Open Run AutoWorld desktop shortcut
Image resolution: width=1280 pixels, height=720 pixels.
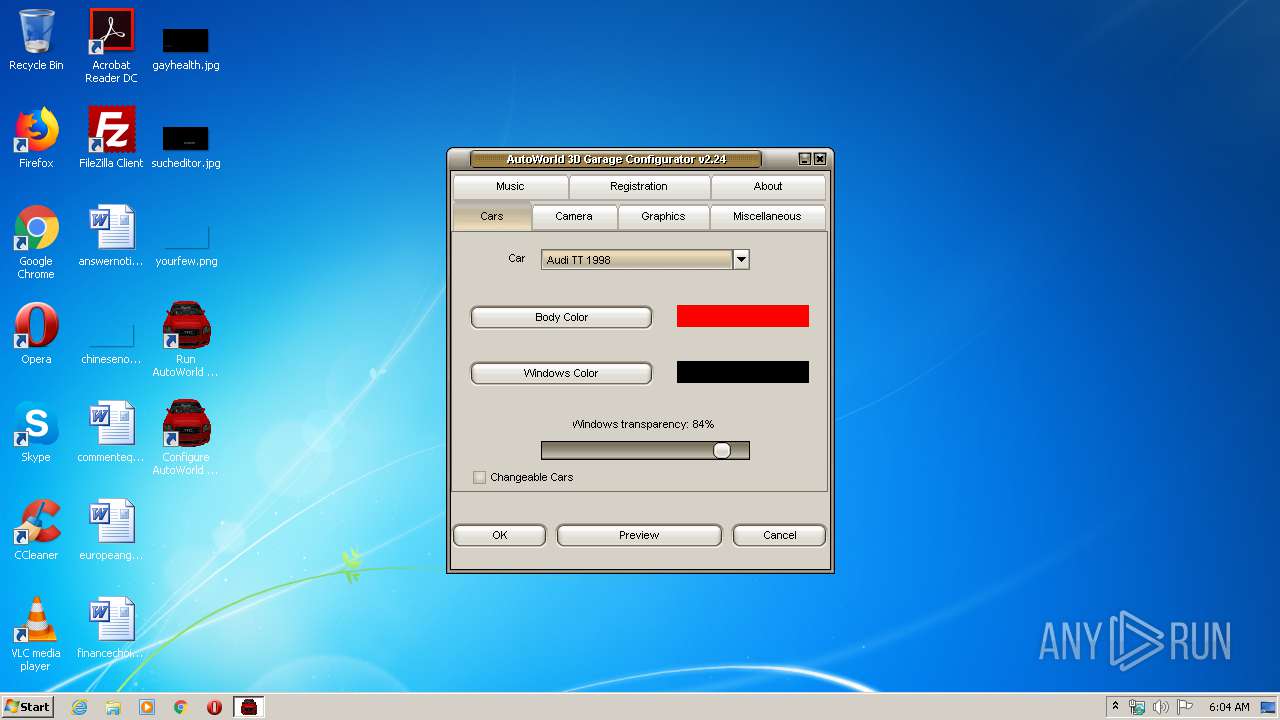[x=186, y=340]
